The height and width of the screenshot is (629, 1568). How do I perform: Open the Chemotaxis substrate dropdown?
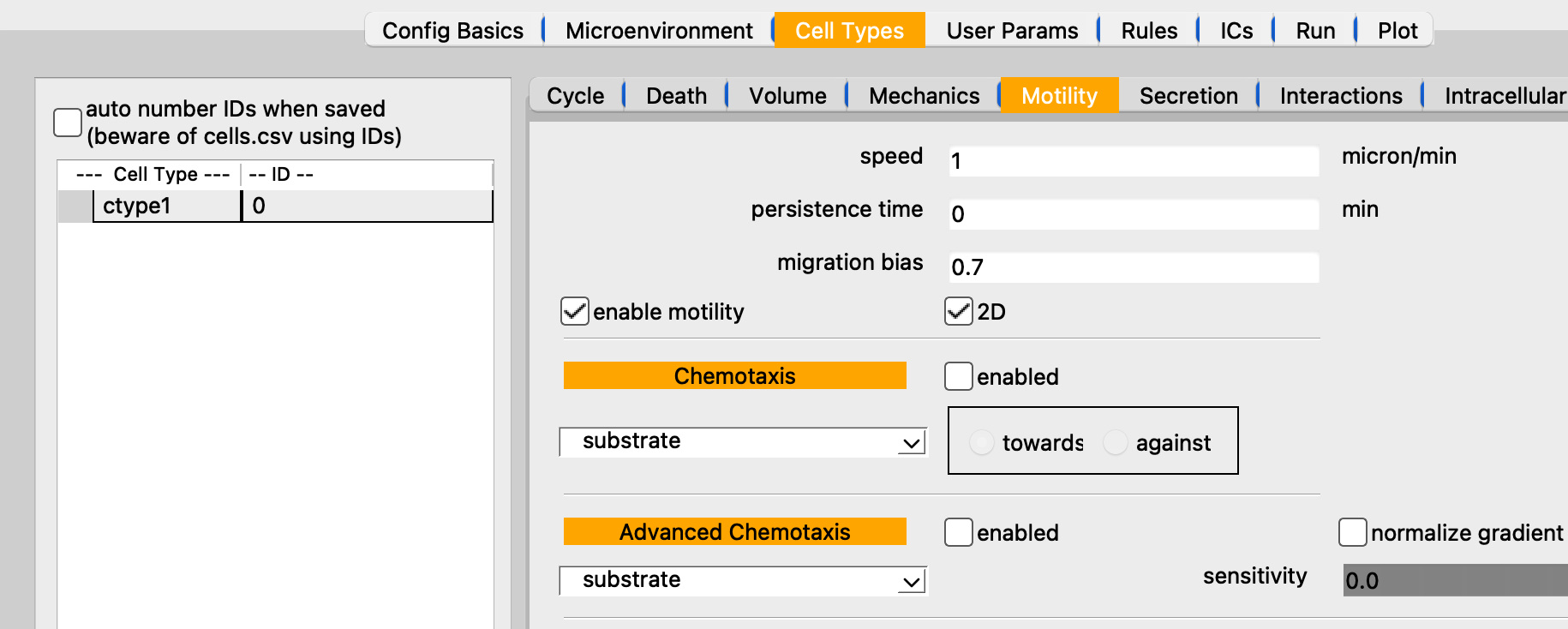742,442
